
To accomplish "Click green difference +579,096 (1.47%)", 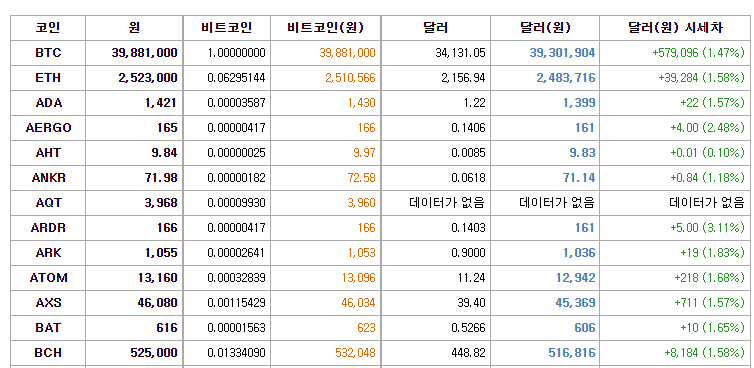I will 698,53.
